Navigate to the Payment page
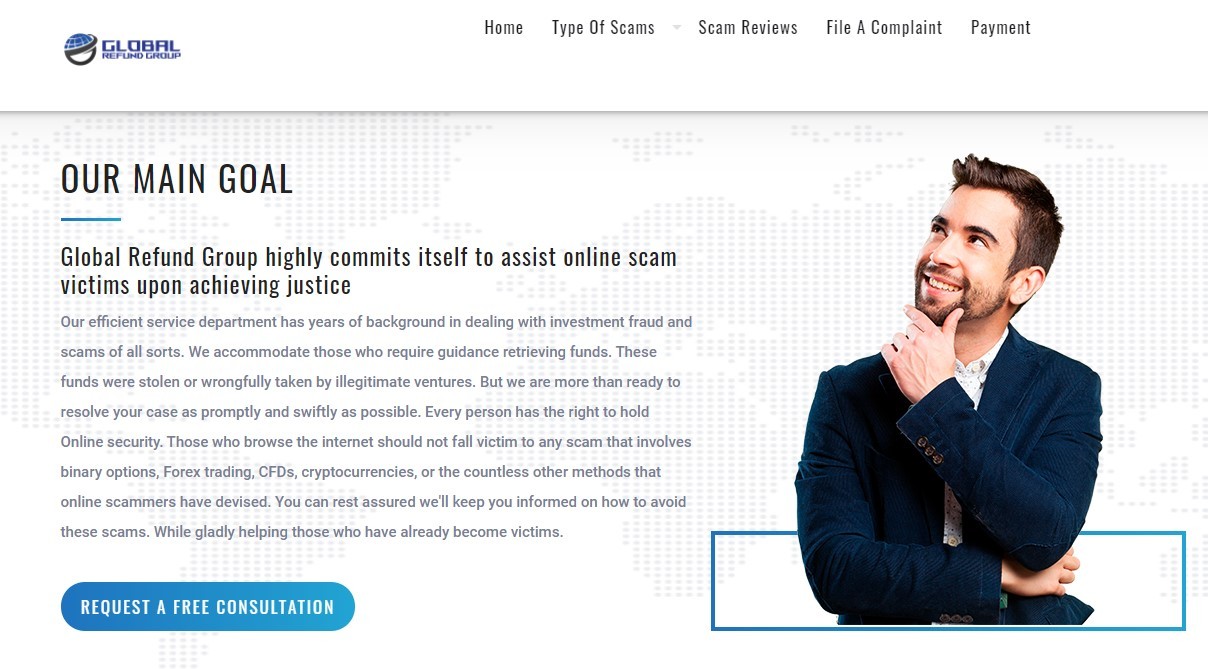Screen dimensions: 1208x669 coord(1000,28)
